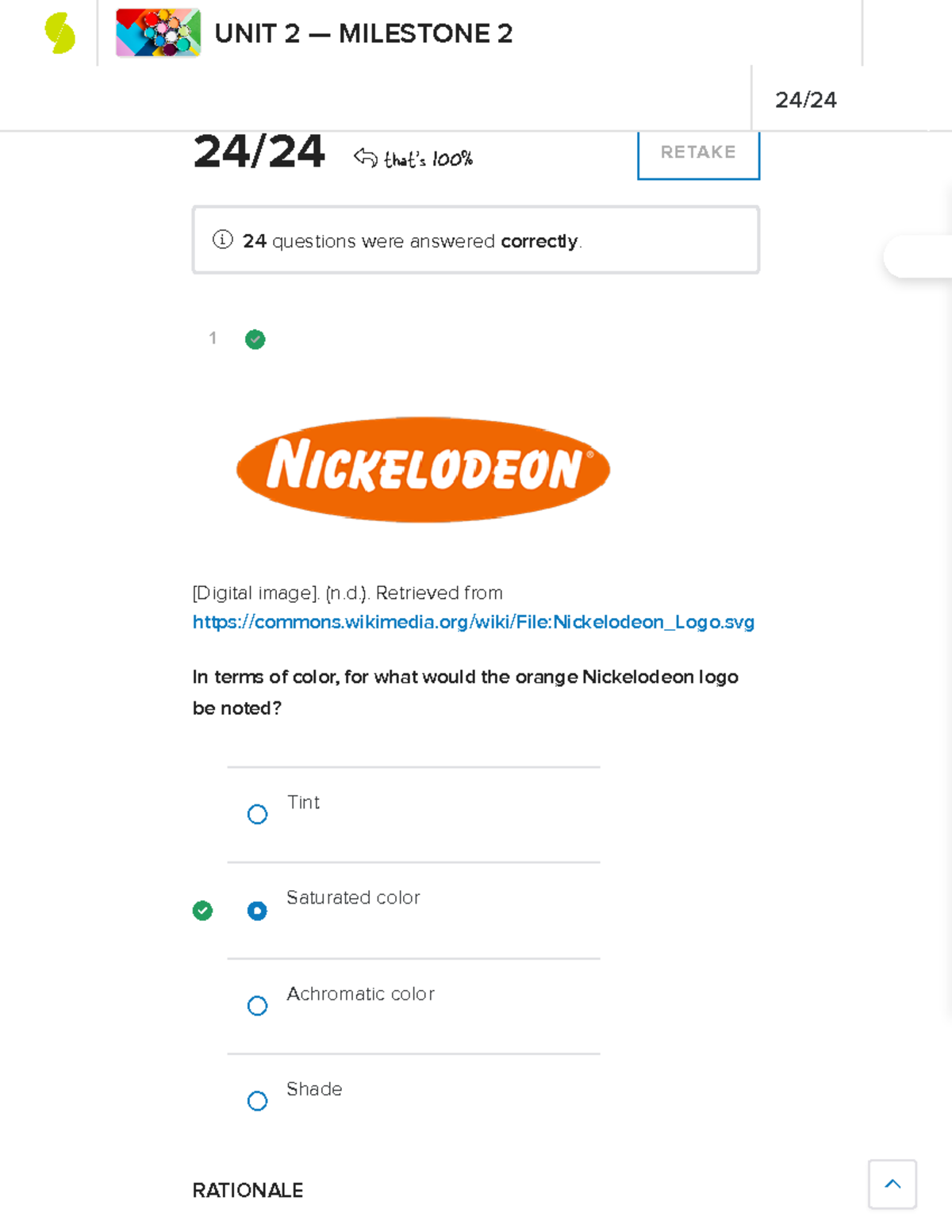Click the 24/24 score in the header
This screenshot has height=1232, width=952.
(805, 100)
